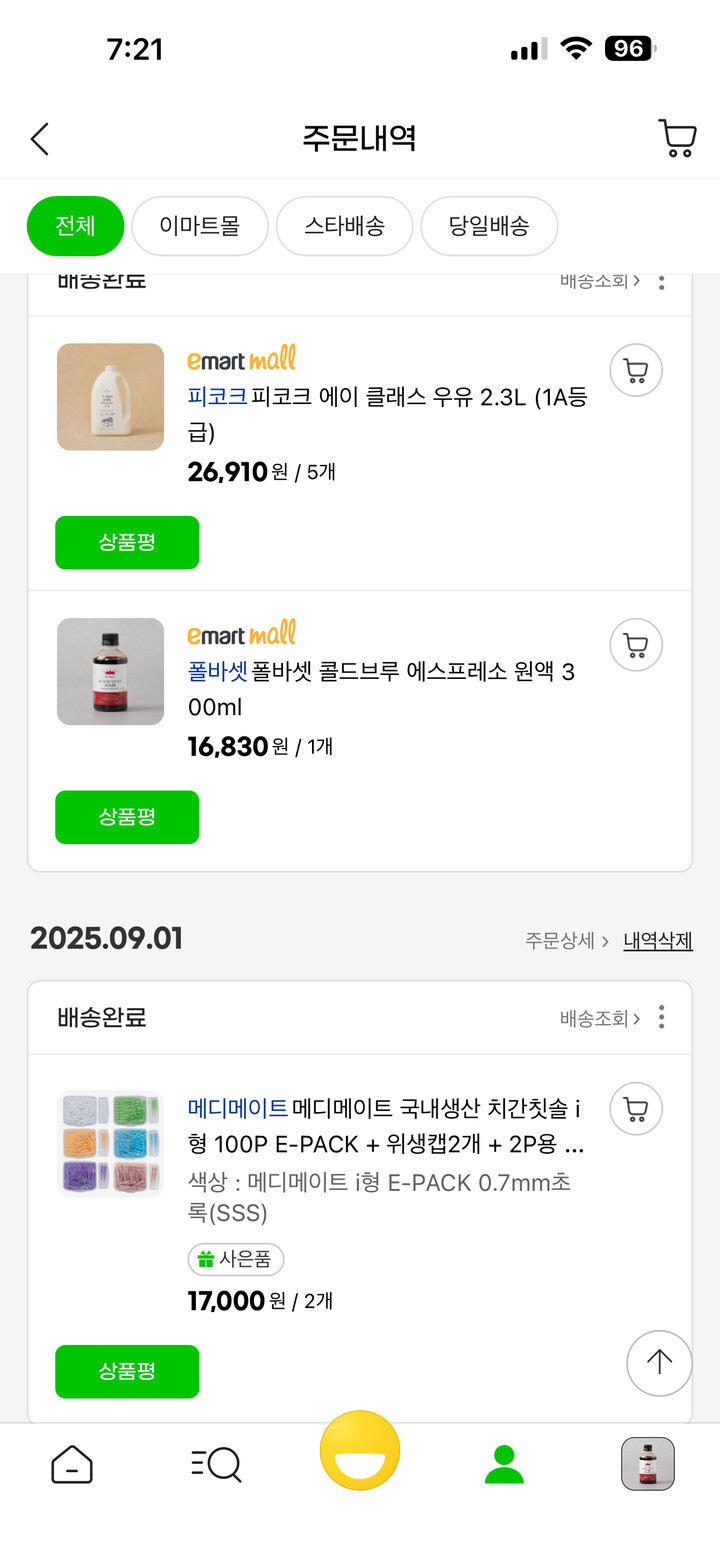Open category search in bottom bar
This screenshot has height=1561, width=720.
coord(216,1465)
